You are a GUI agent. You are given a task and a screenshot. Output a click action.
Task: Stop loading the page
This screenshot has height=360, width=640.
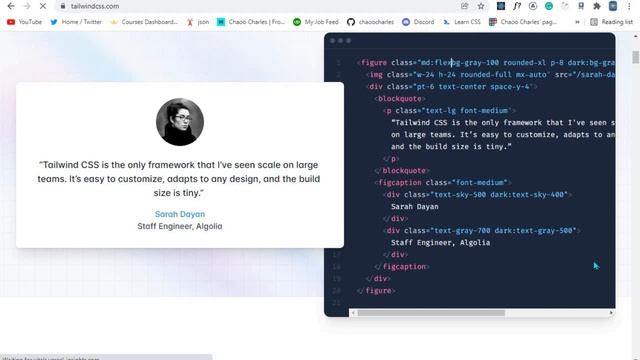(43, 6)
